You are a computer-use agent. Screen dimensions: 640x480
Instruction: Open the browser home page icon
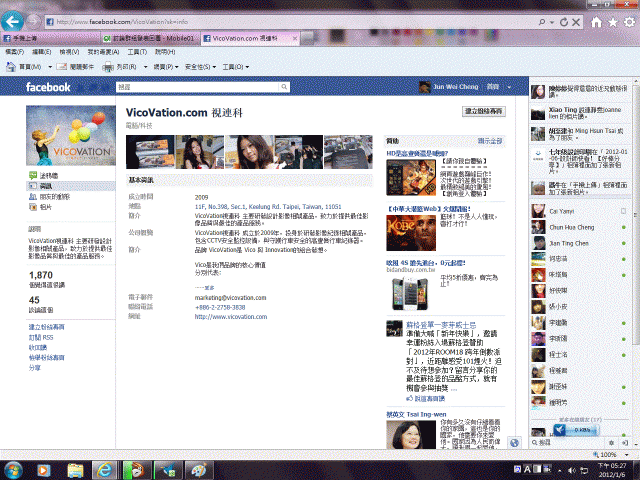pyautogui.click(x=596, y=22)
